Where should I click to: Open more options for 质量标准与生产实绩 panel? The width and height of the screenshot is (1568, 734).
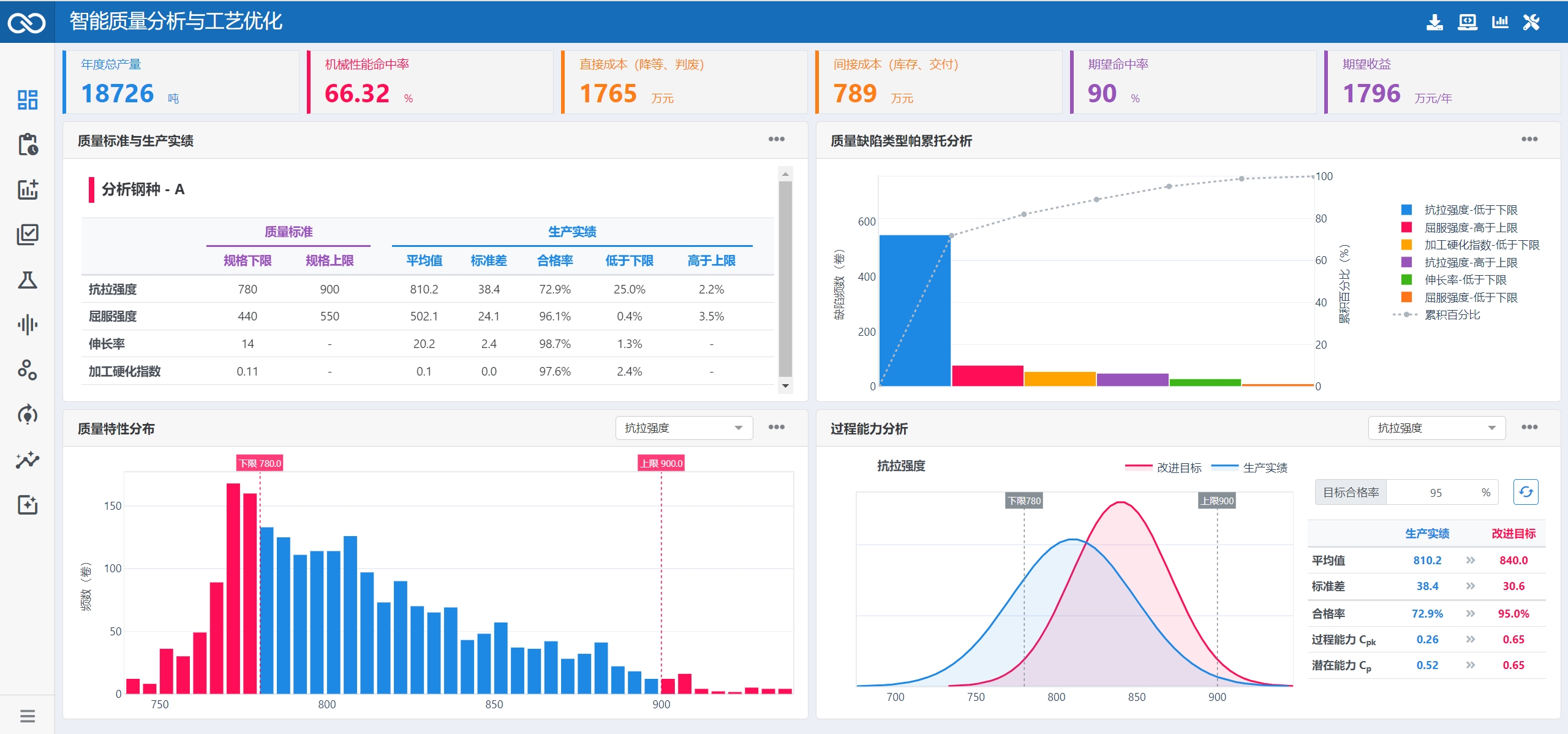pyautogui.click(x=776, y=140)
